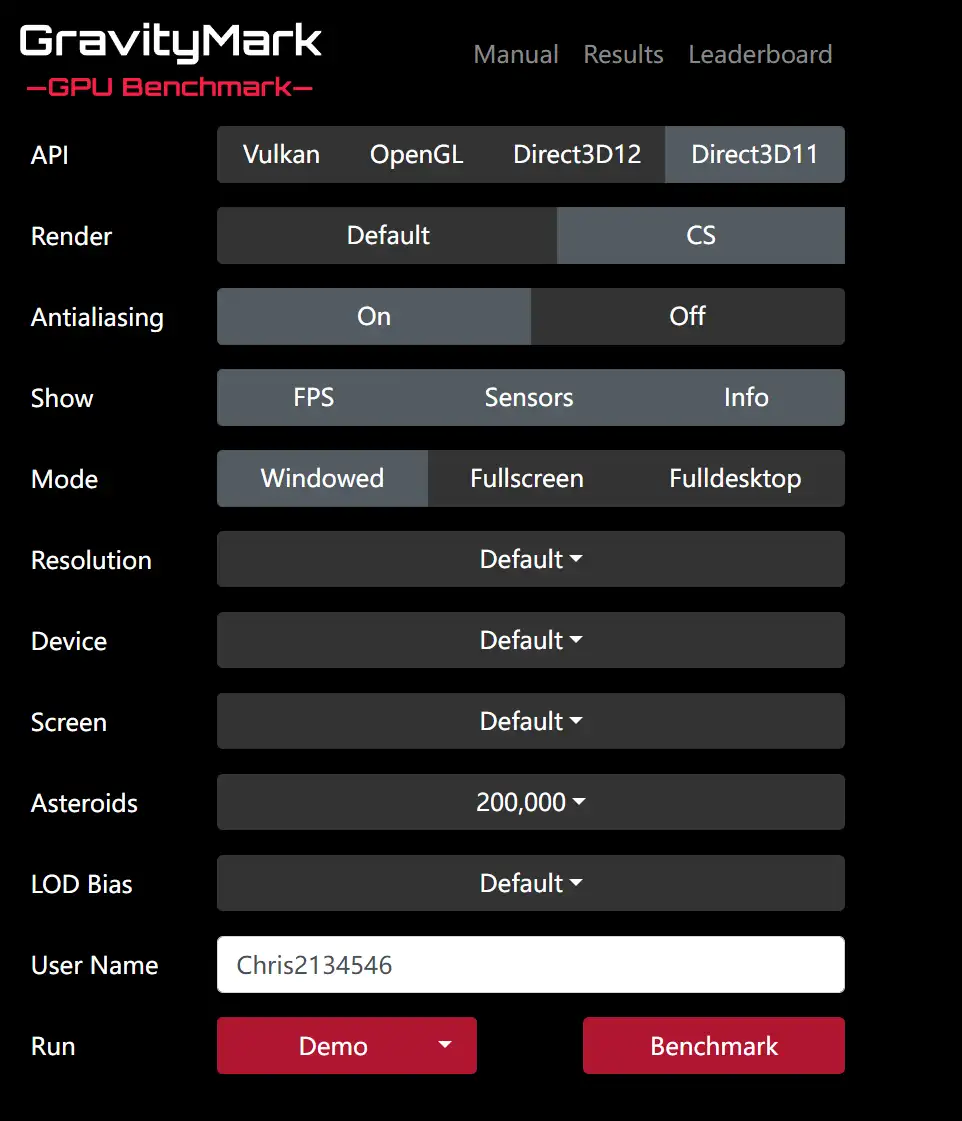Image resolution: width=962 pixels, height=1121 pixels.
Task: Open the Leaderboard page
Action: [x=760, y=54]
